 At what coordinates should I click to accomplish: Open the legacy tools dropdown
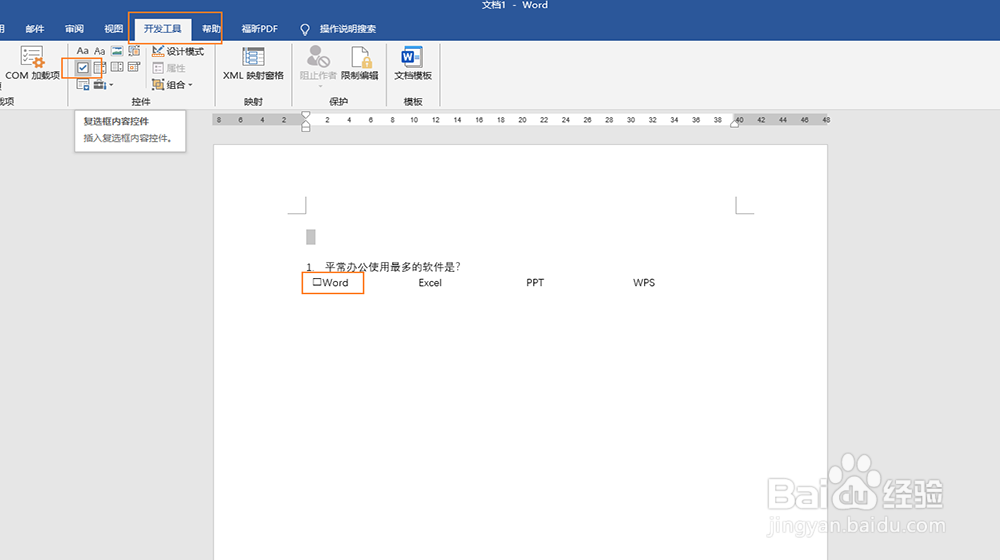[x=103, y=84]
